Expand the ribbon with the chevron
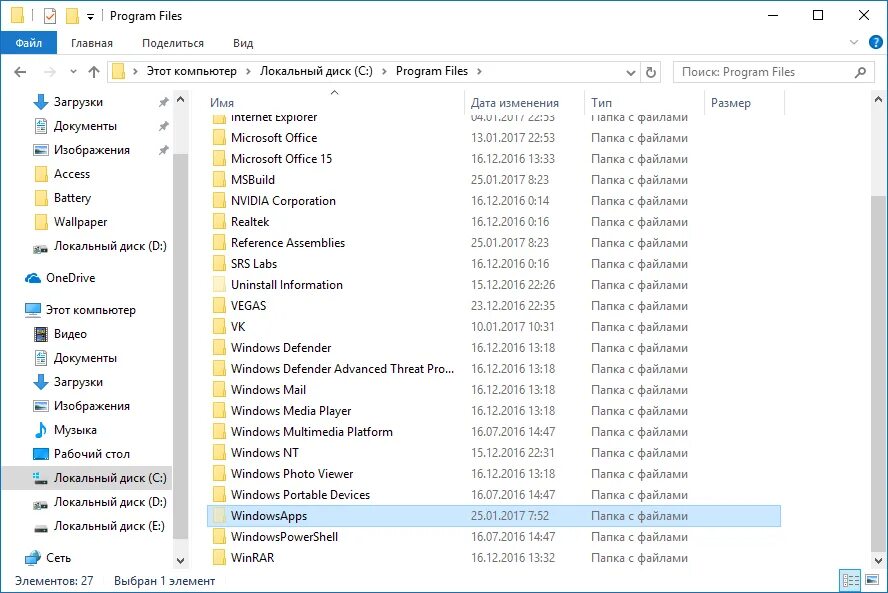Screen dimensions: 888x593 854,42
